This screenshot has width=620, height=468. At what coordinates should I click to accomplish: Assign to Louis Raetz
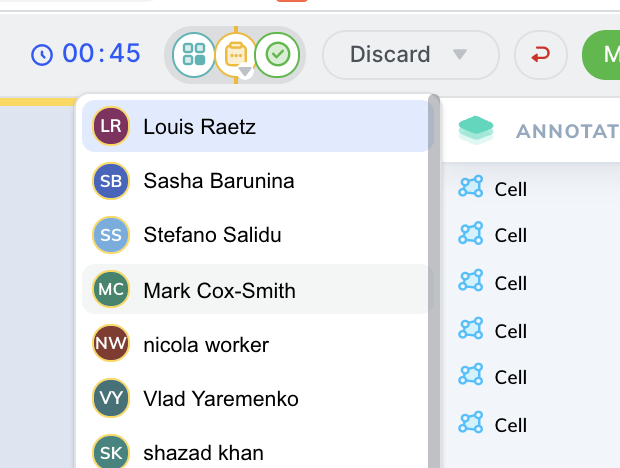257,126
